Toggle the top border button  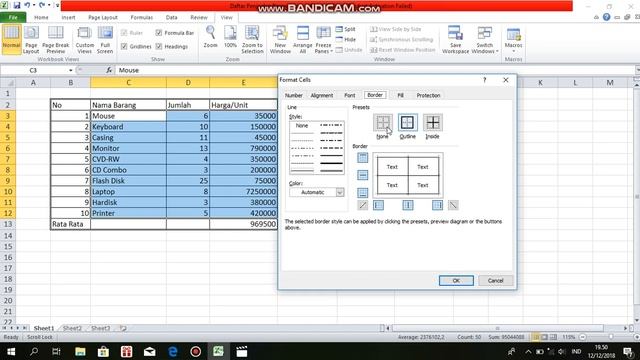pos(362,158)
